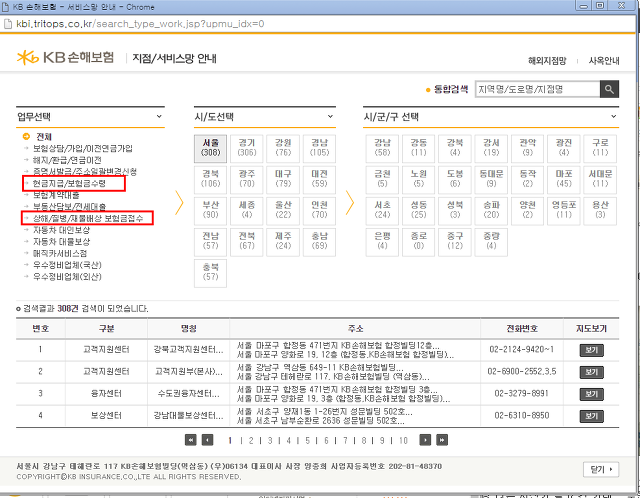Viewport: 640px width, 498px height.
Task: Click 수도권융자센터 name cell
Action: point(188,394)
